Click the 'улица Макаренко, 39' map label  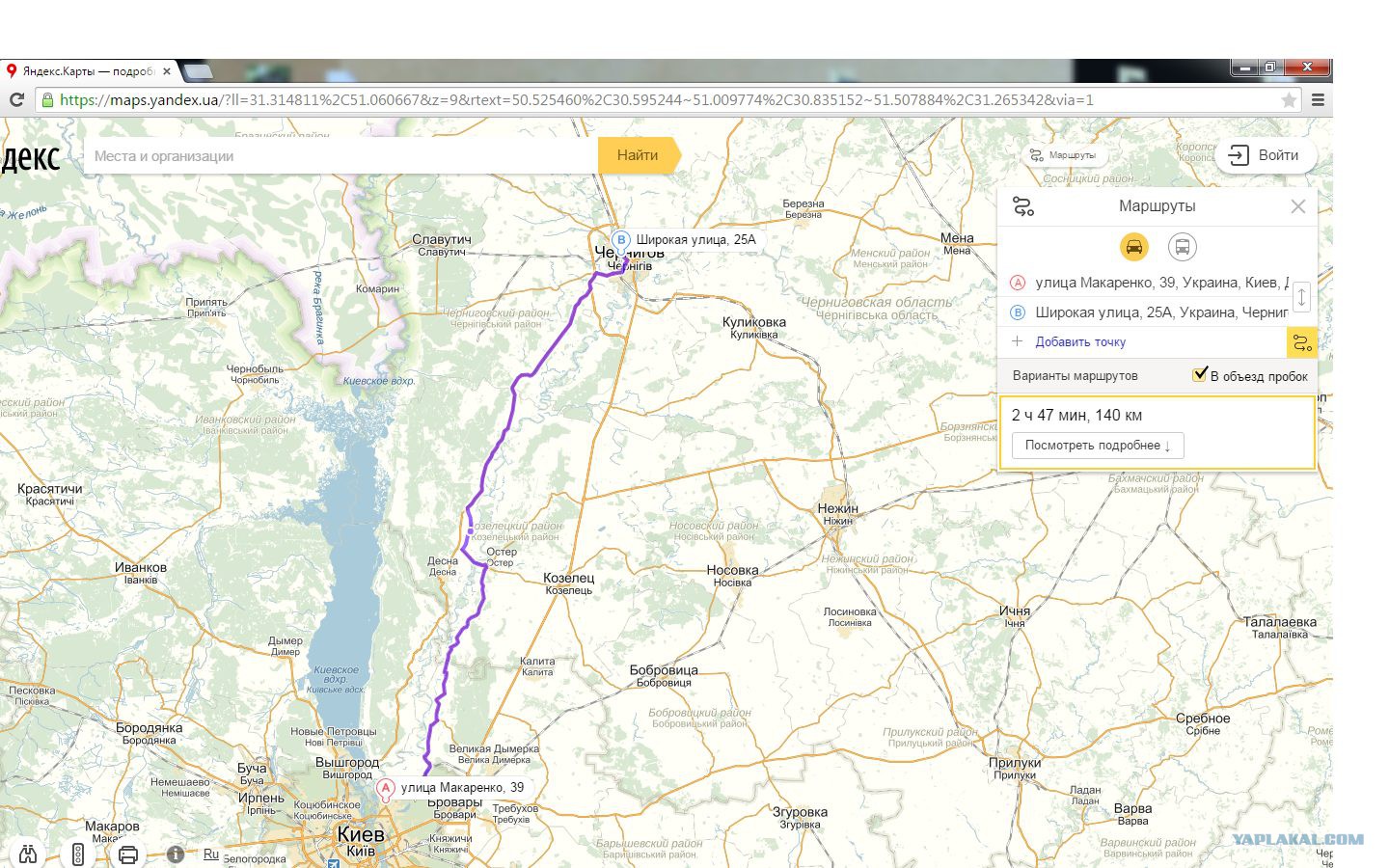coord(462,787)
